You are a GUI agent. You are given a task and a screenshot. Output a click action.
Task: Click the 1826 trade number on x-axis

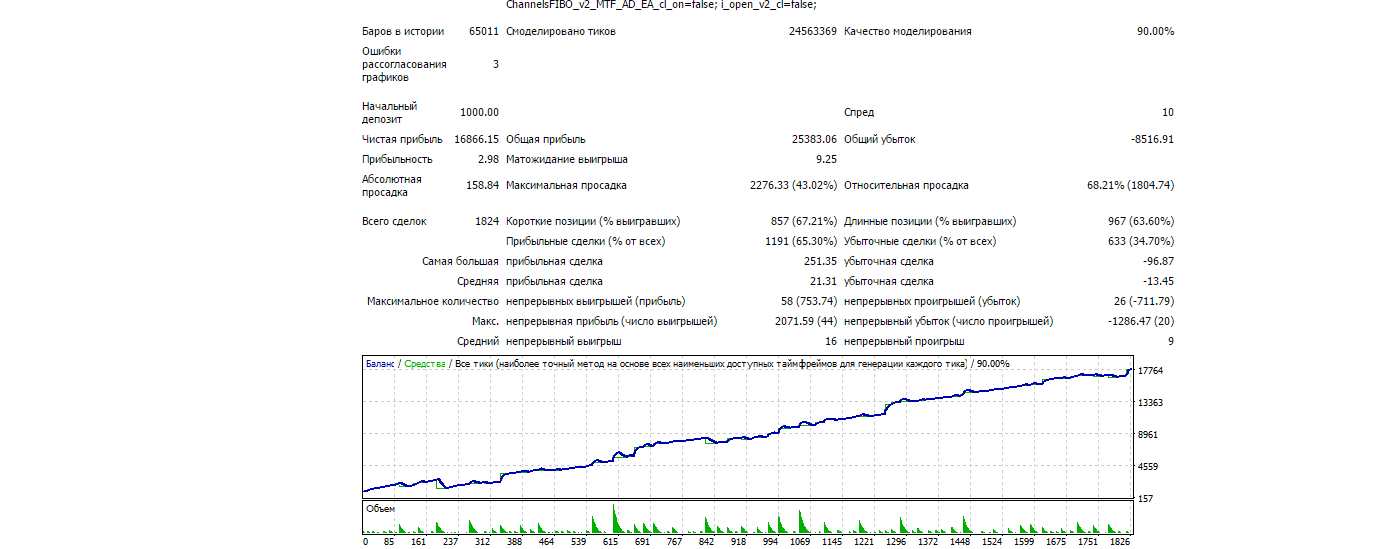pos(1120,541)
